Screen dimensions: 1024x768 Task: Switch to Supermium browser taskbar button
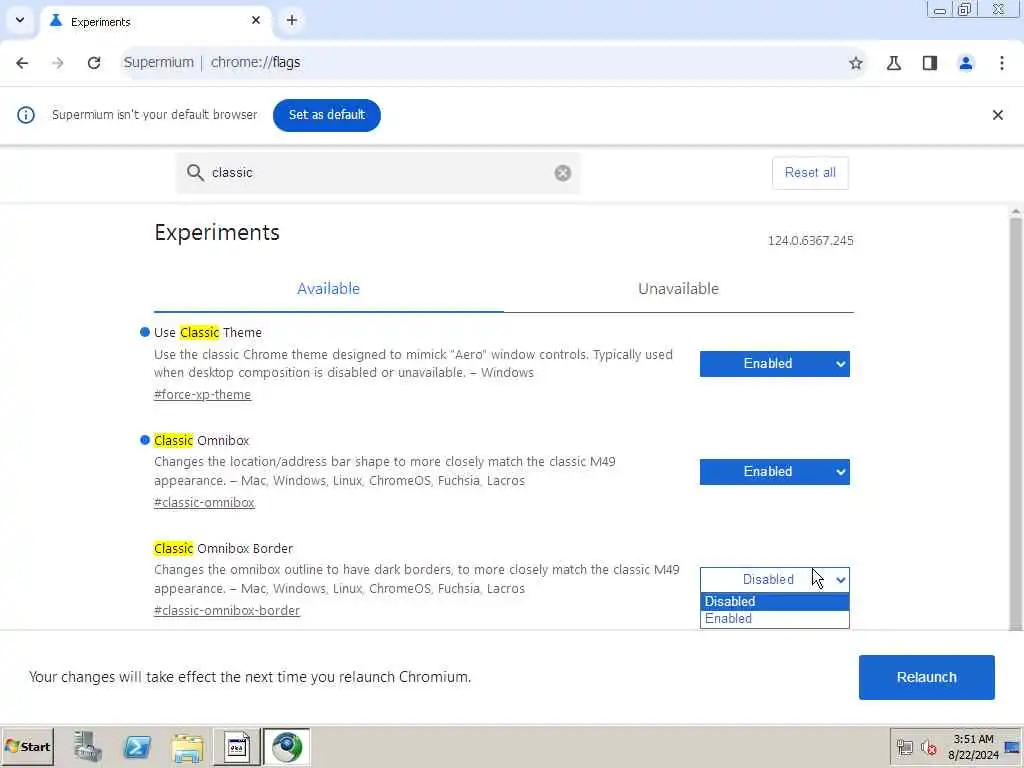coord(287,746)
